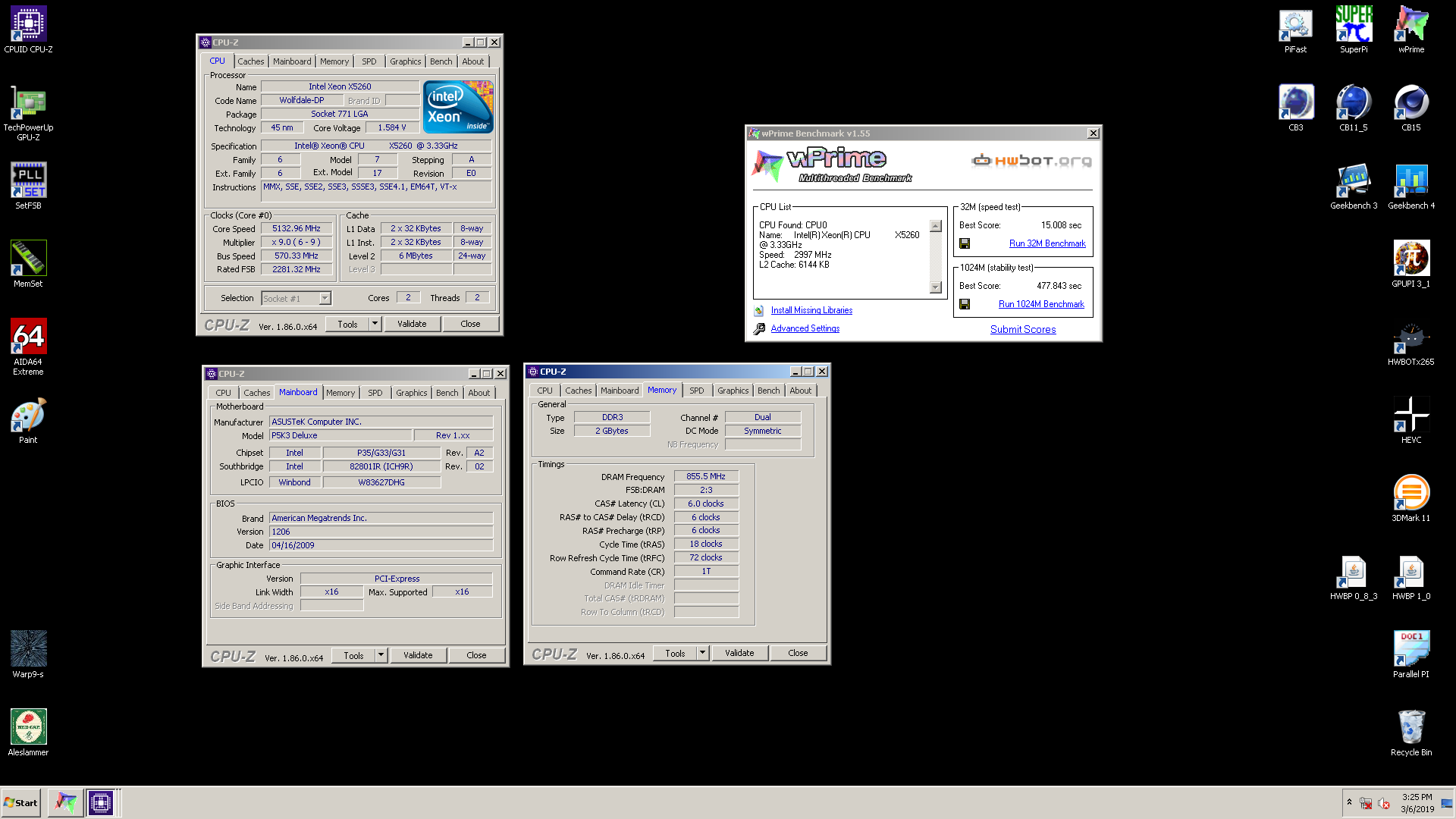This screenshot has width=1456, height=819.
Task: Open the Warp9-s desktop icon
Action: point(28,654)
